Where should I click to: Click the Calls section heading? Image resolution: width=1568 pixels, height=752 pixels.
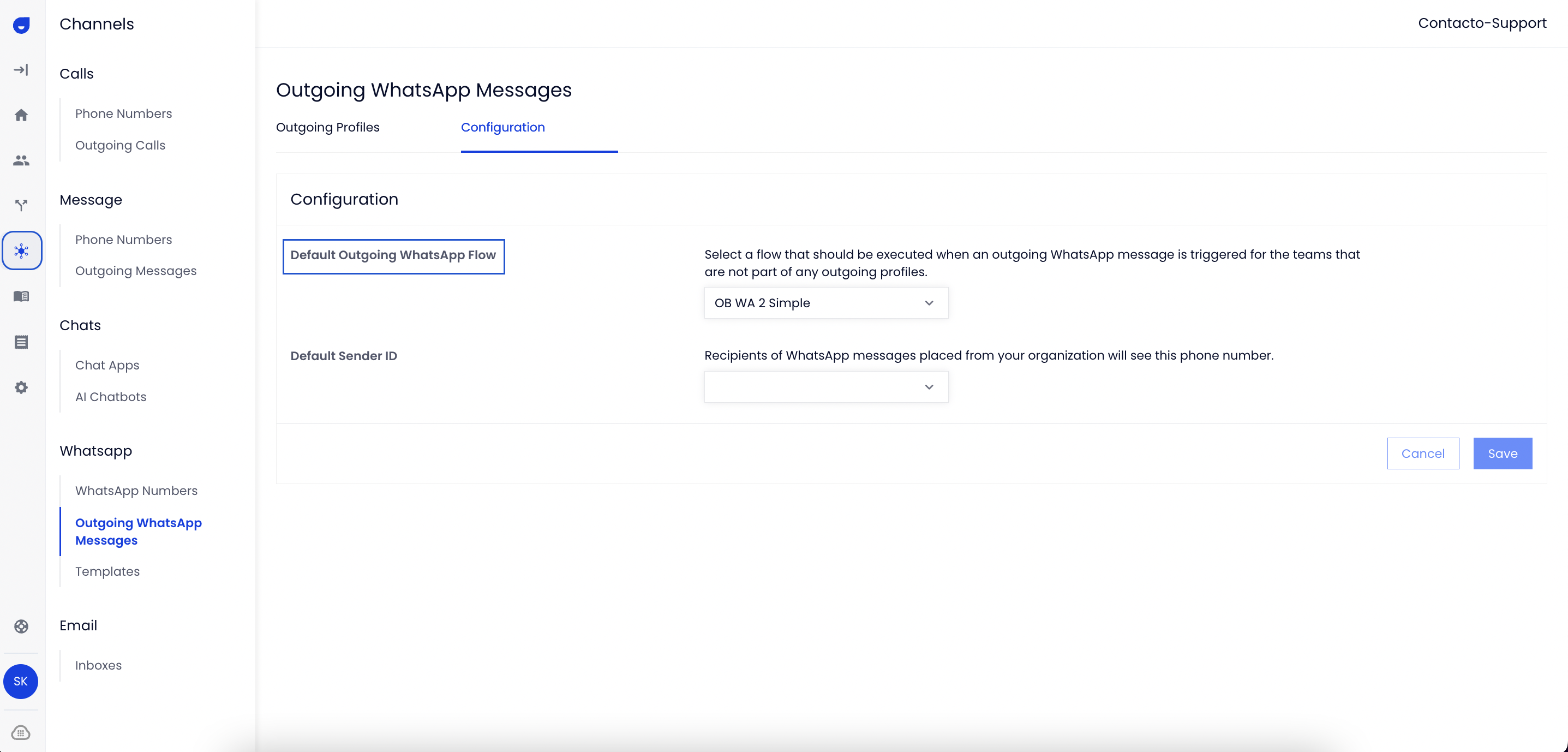(77, 74)
